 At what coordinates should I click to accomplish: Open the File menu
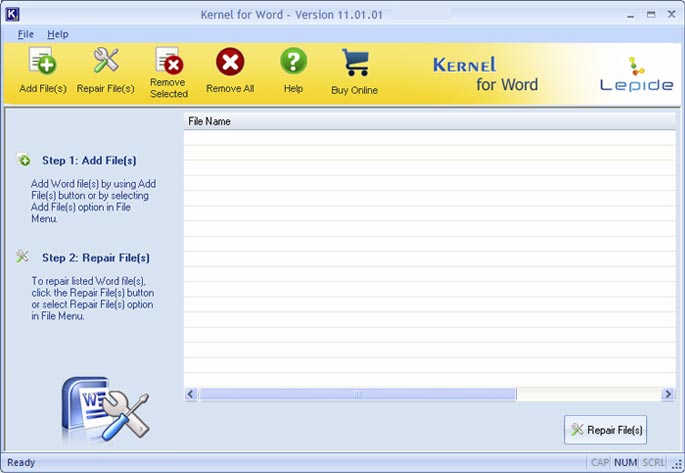tap(26, 34)
